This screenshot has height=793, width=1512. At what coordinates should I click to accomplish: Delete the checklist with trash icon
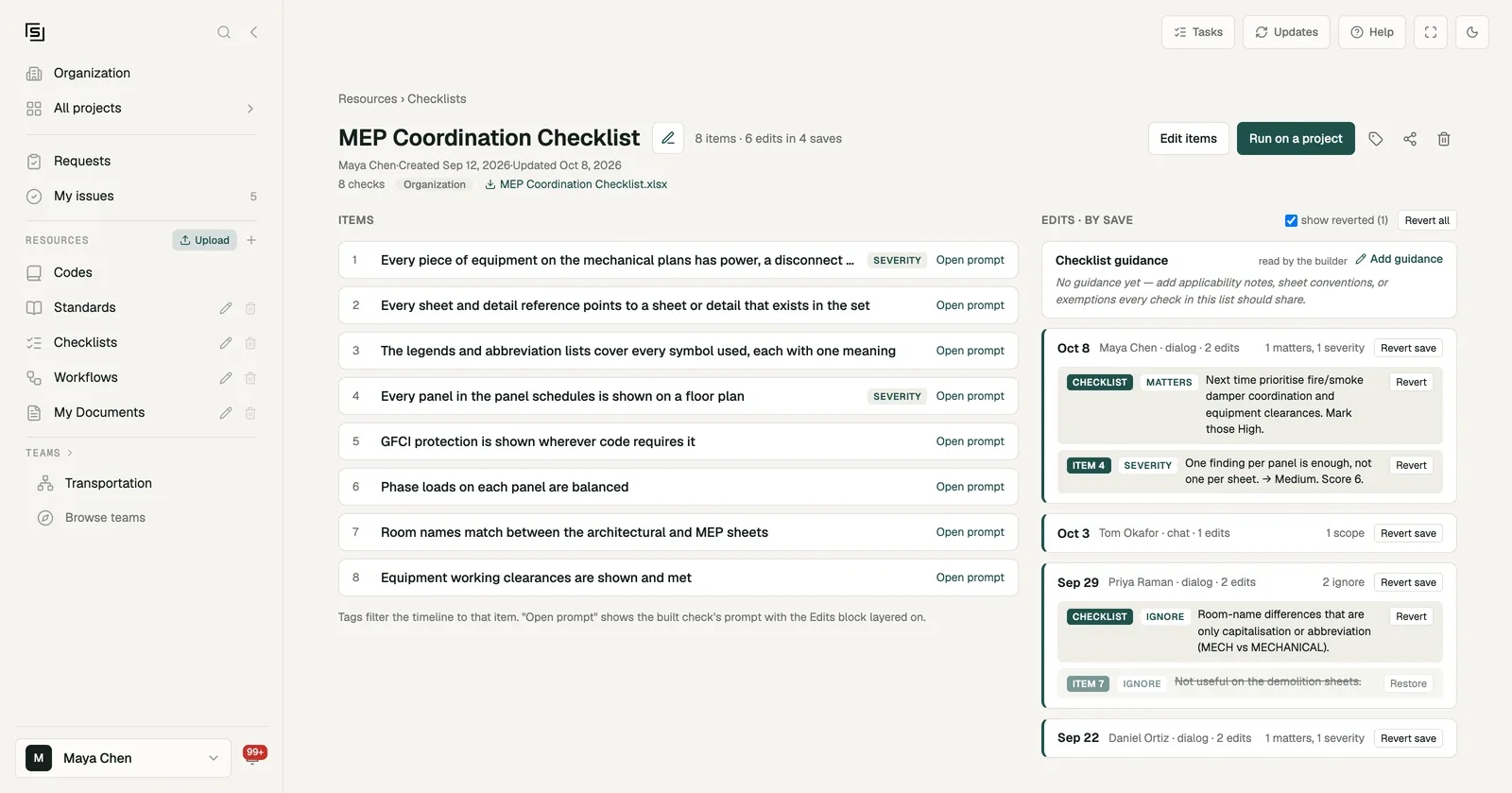[x=1444, y=139]
